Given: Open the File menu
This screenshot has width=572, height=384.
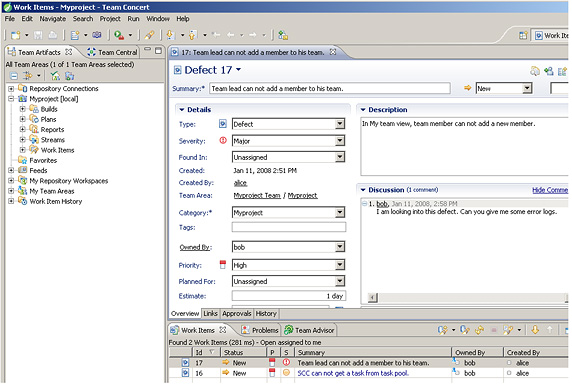Looking at the screenshot, I should (10, 19).
